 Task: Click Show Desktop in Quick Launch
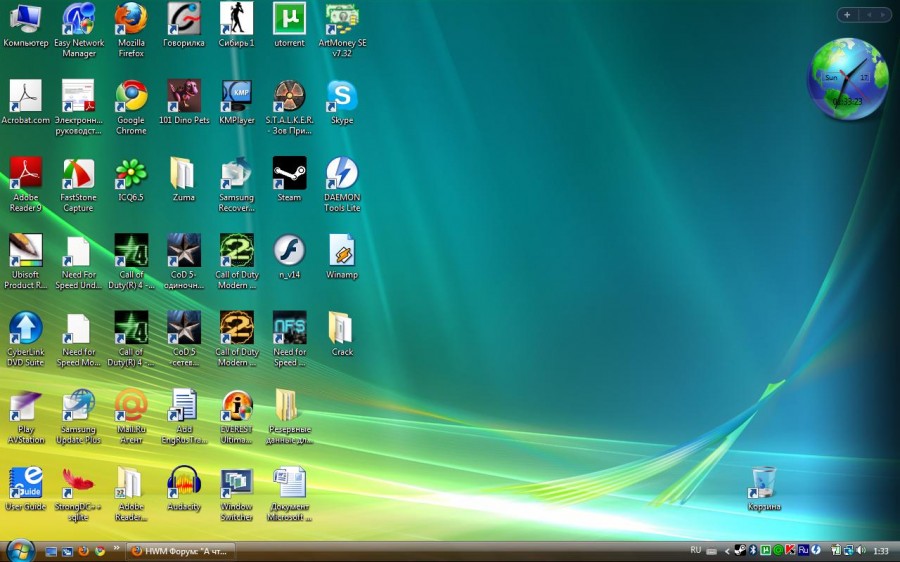coord(51,551)
